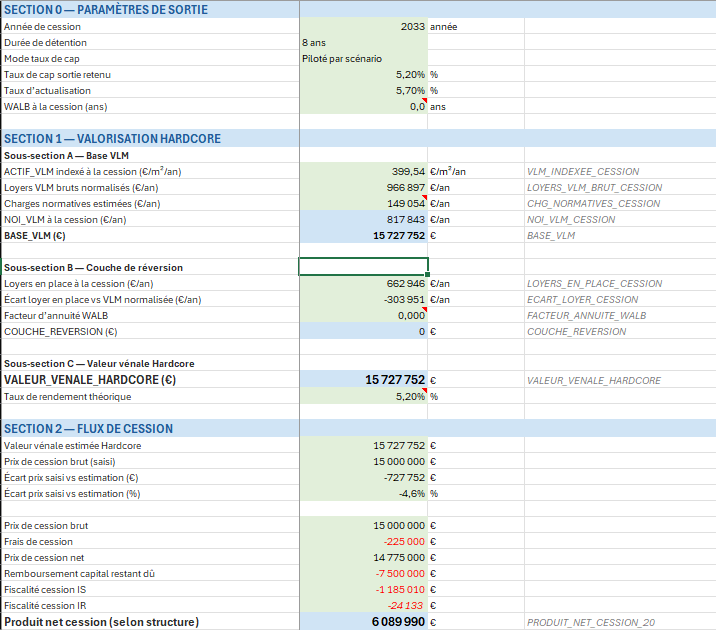
Task: Click the '8 ans' durée de détention cell
Action: click(363, 42)
